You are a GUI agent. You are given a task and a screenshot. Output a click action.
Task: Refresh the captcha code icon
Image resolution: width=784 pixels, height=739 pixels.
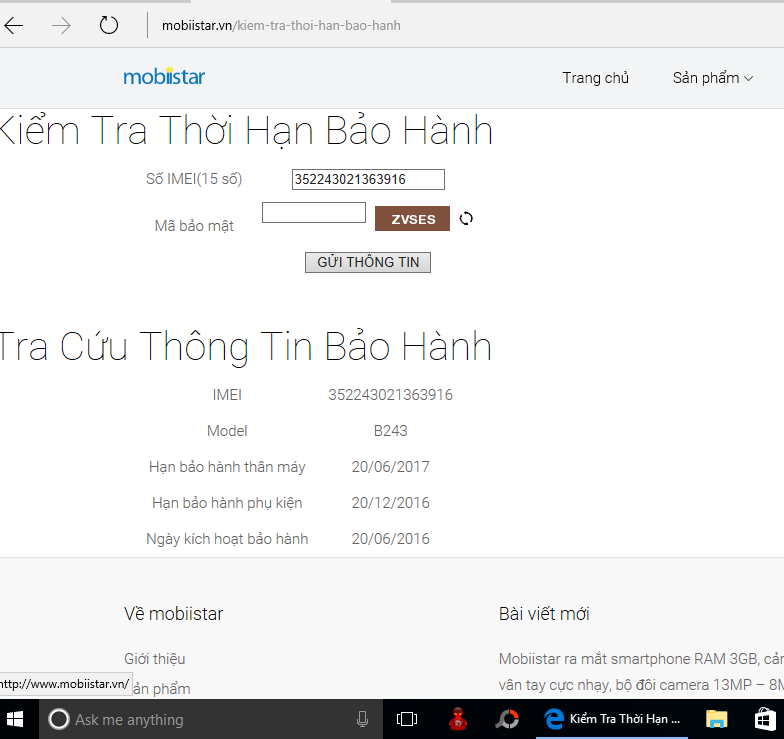466,218
